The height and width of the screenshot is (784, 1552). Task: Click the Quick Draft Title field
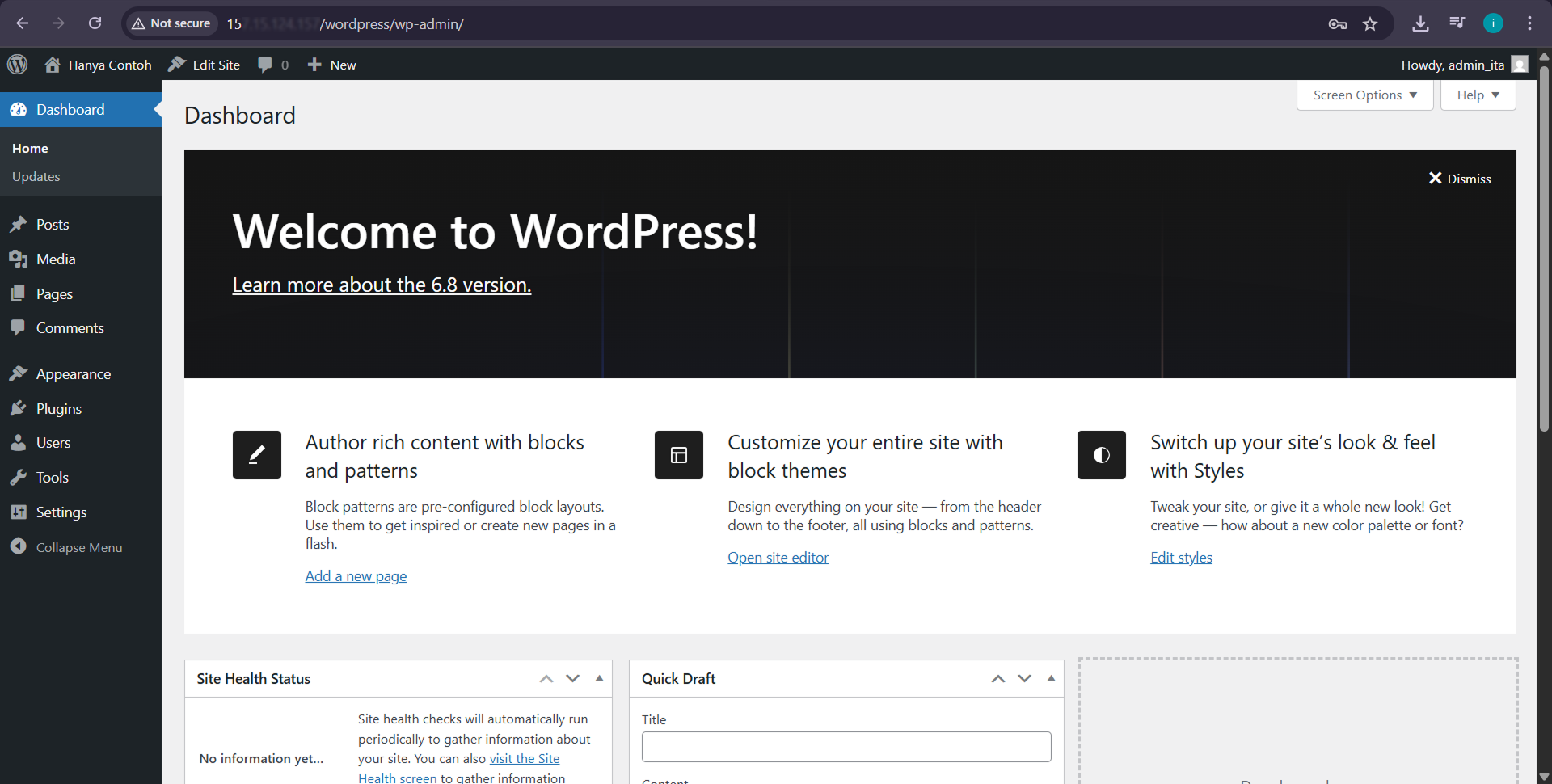pyautogui.click(x=846, y=746)
